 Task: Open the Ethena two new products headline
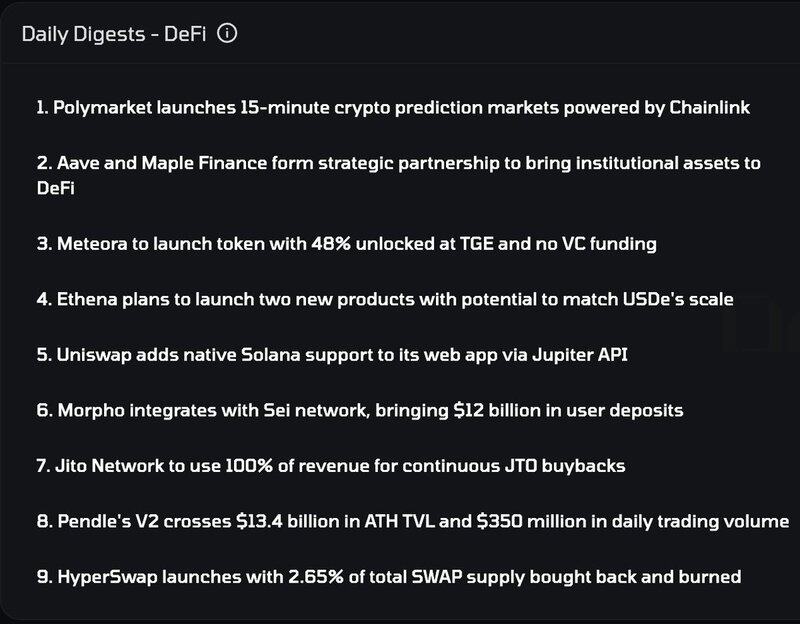pos(384,297)
